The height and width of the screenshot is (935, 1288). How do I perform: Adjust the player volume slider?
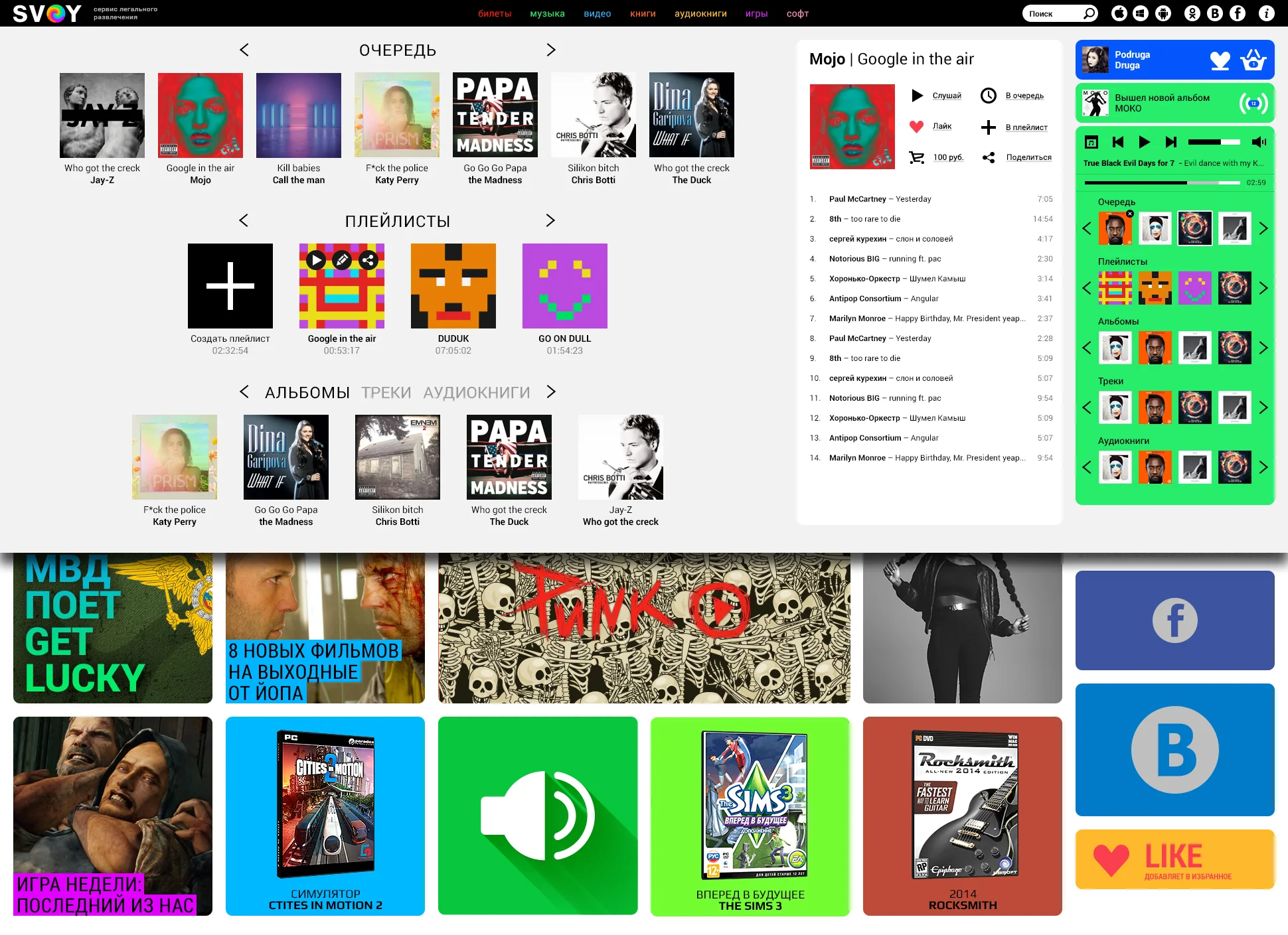point(1214,142)
